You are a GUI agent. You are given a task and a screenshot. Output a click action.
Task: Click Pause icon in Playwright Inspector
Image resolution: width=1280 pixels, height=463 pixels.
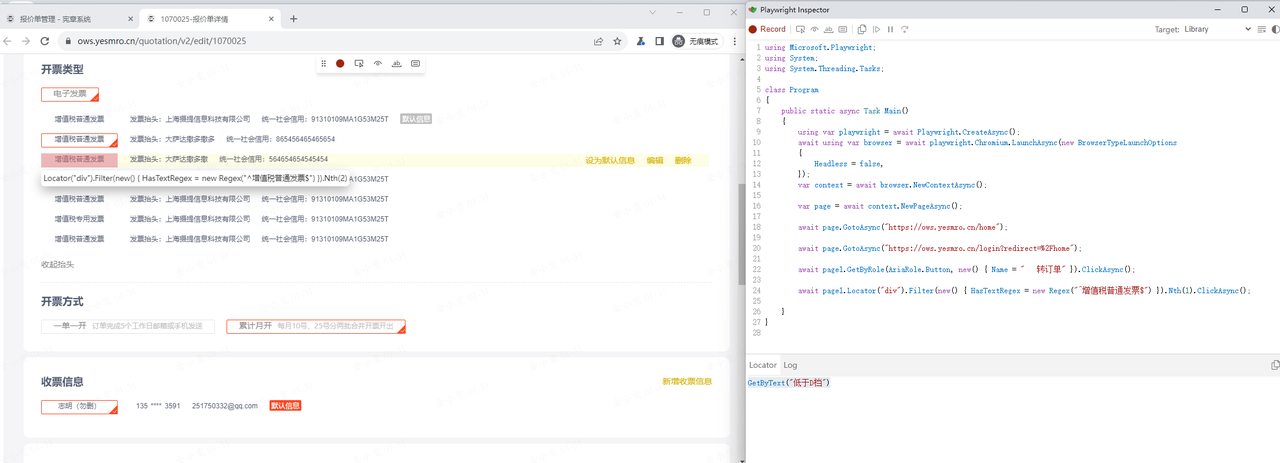[x=890, y=29]
